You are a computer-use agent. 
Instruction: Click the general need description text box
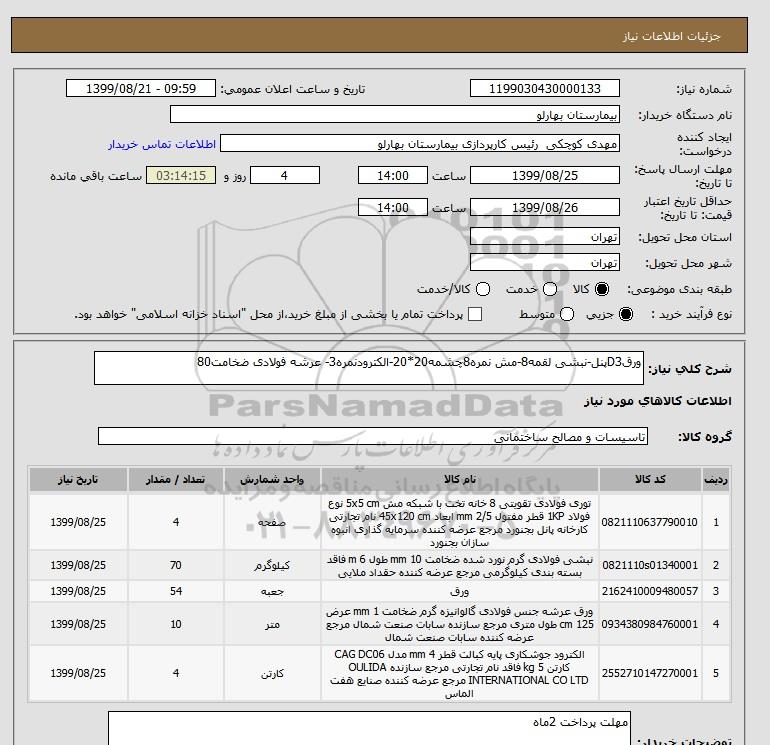coord(369,368)
